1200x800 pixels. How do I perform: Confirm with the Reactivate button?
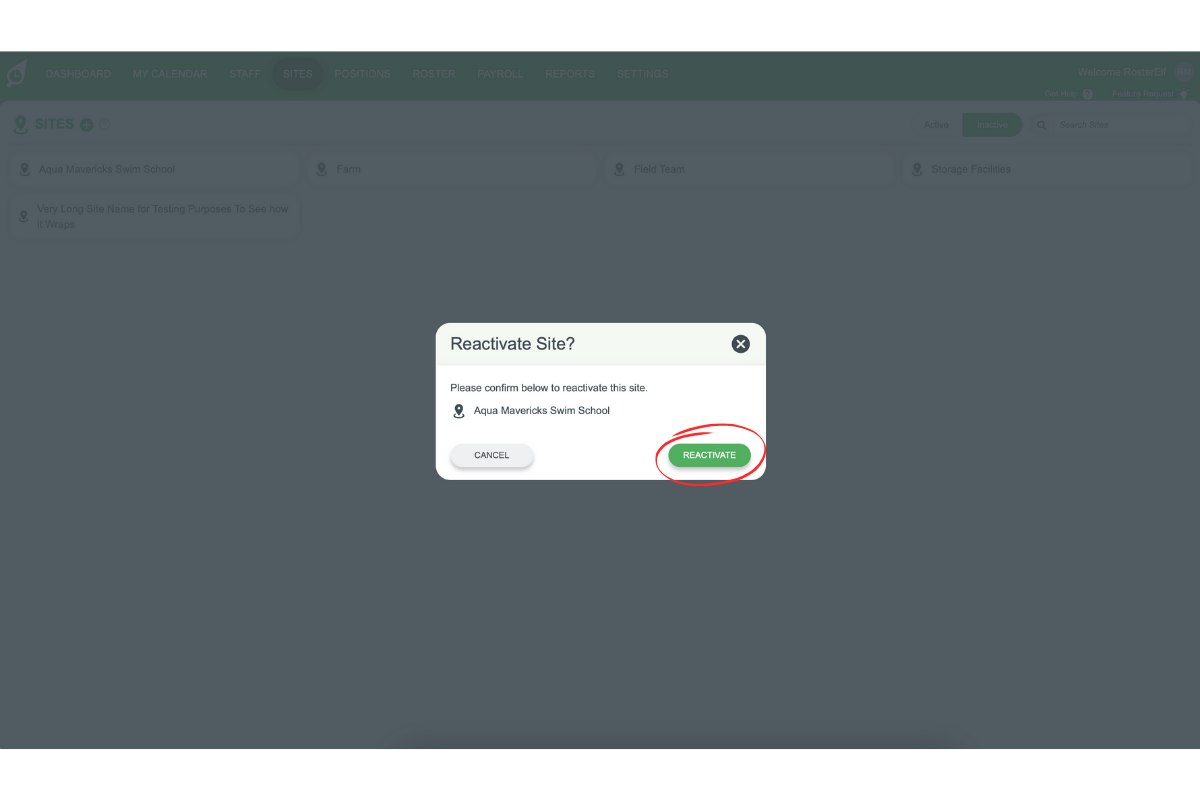(x=709, y=454)
